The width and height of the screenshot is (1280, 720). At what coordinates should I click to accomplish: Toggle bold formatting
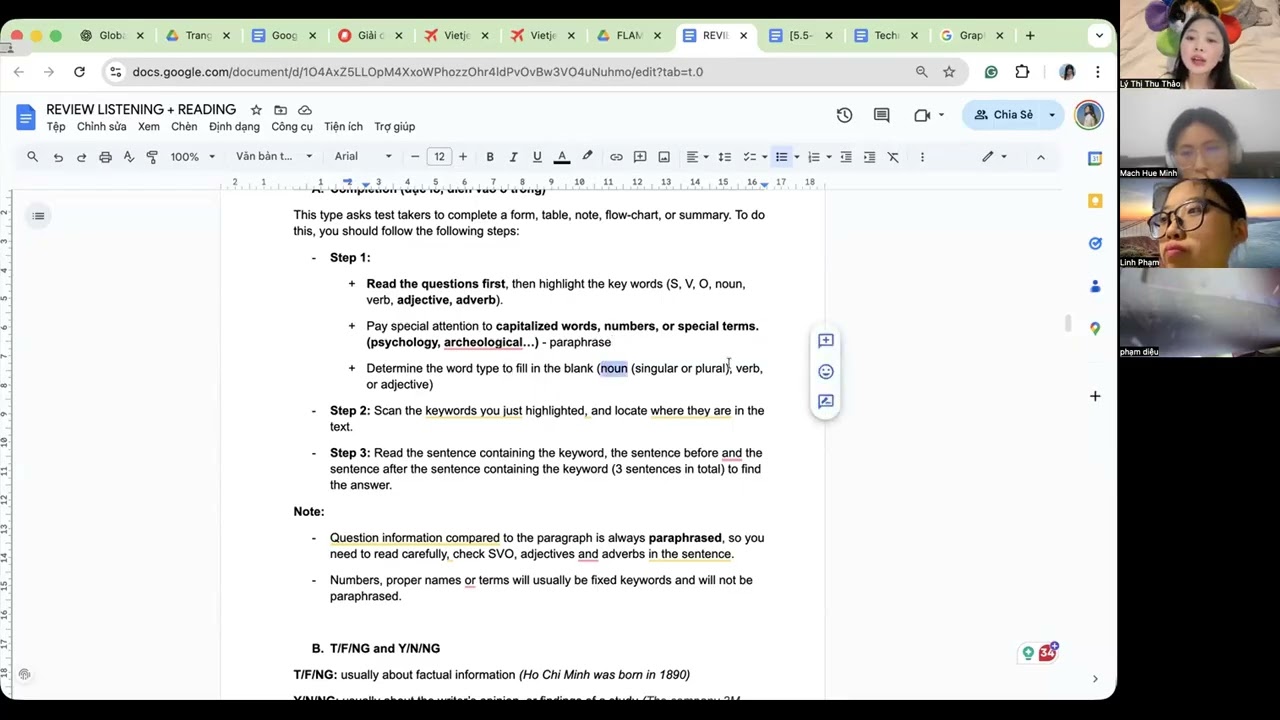(x=490, y=157)
